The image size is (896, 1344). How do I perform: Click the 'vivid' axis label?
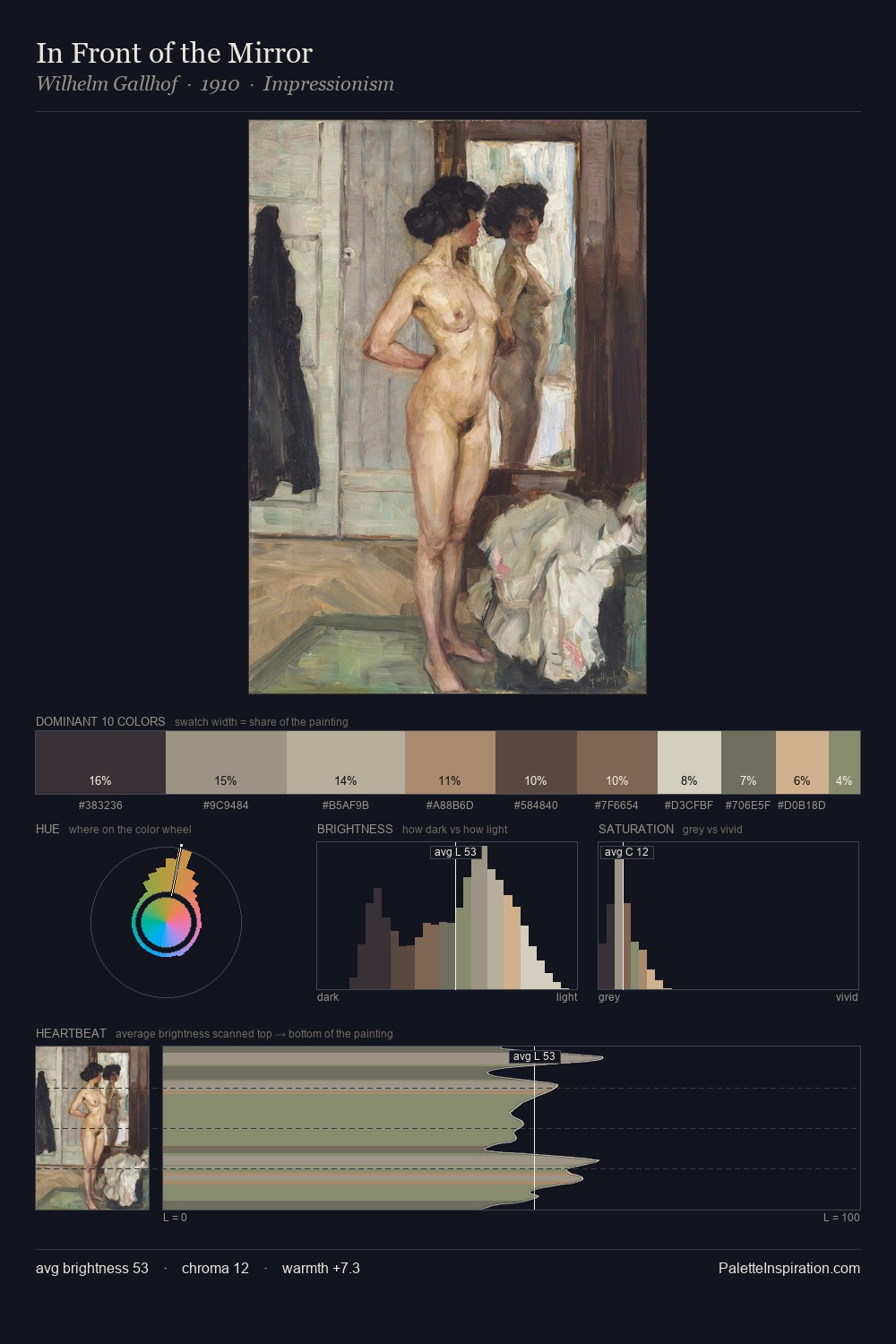click(847, 997)
